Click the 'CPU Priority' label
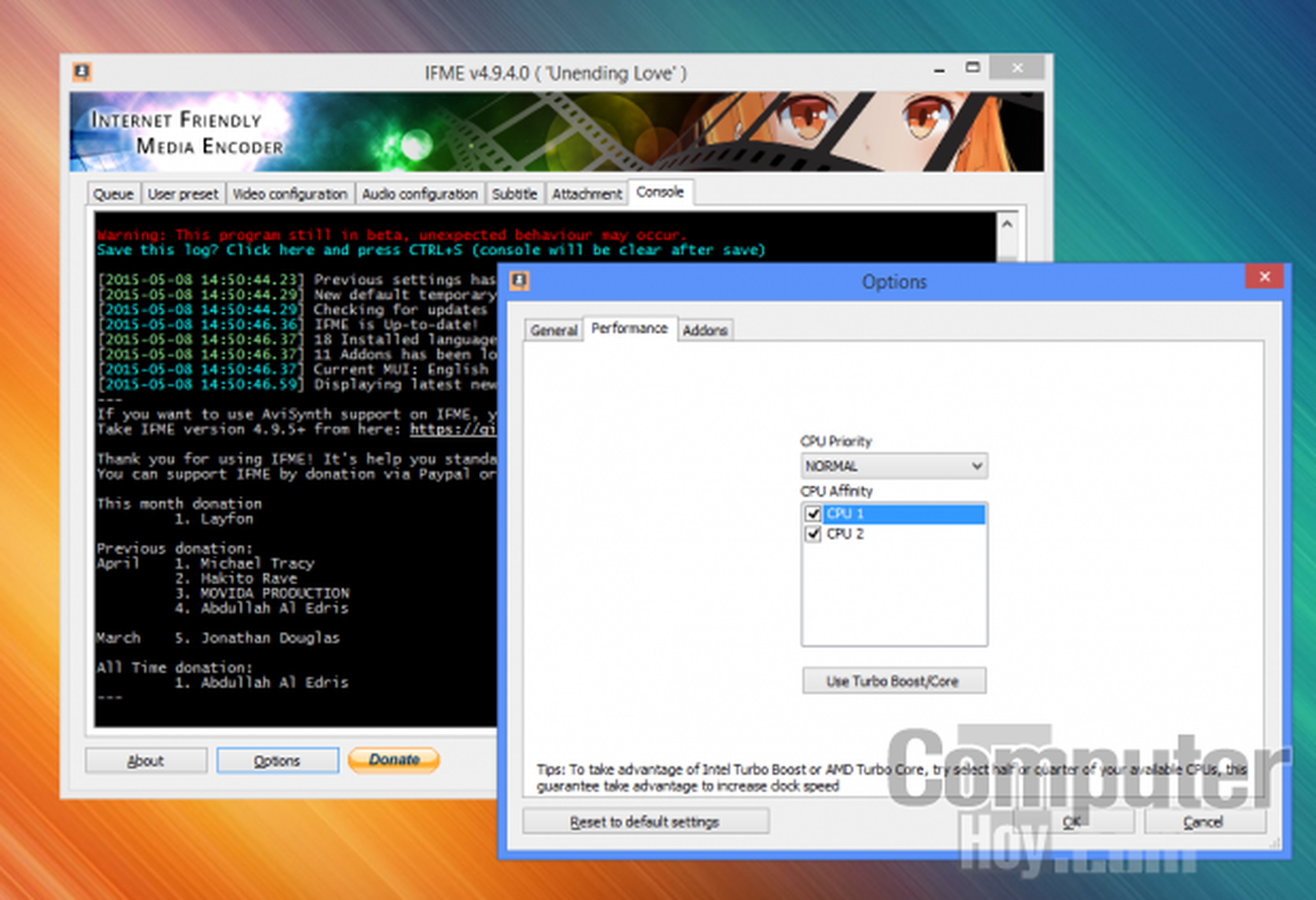Screen dimensions: 1316x900 [836, 441]
